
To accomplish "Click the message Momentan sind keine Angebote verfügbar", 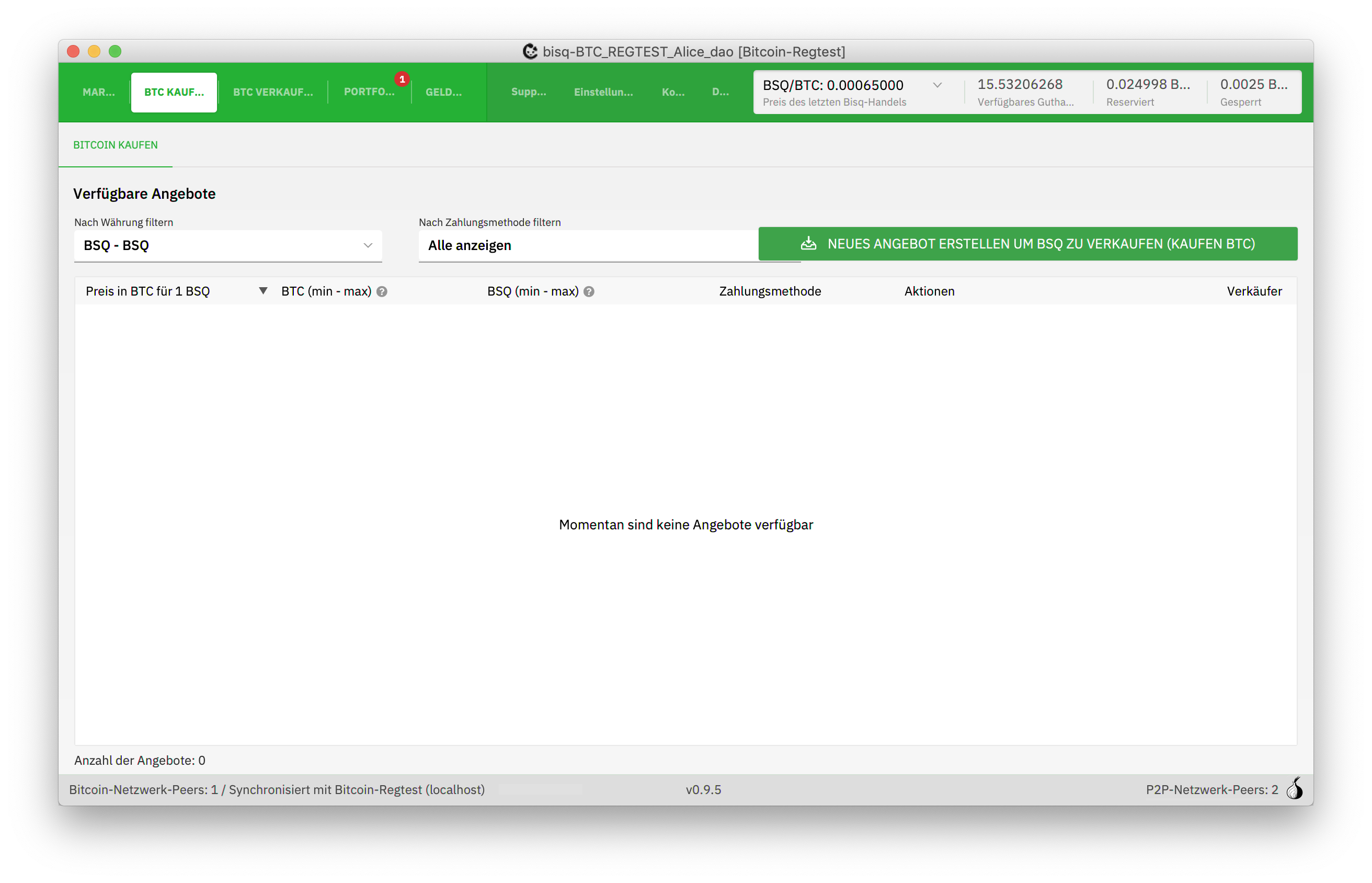I will tap(685, 525).
